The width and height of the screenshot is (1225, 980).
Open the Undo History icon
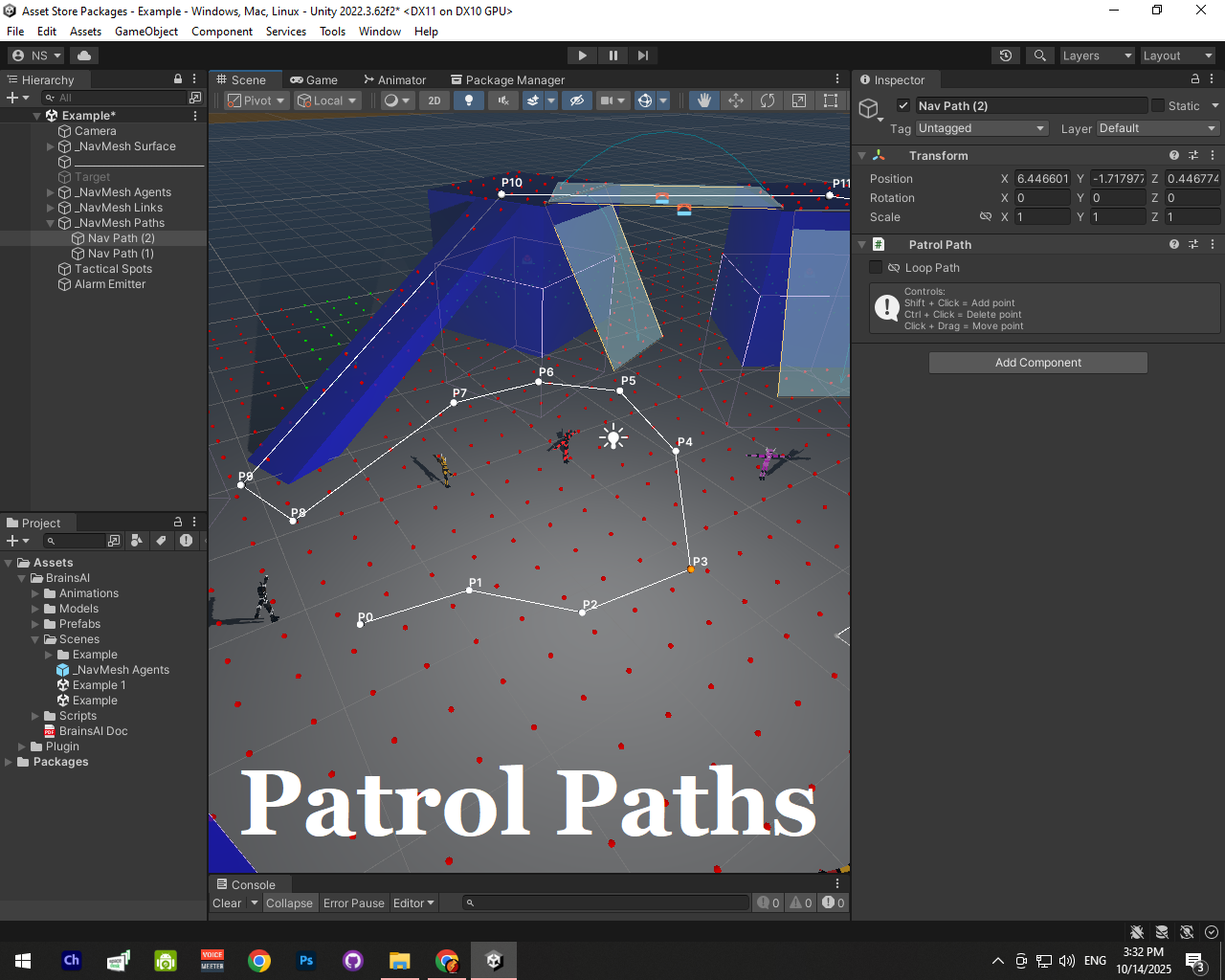point(1005,56)
